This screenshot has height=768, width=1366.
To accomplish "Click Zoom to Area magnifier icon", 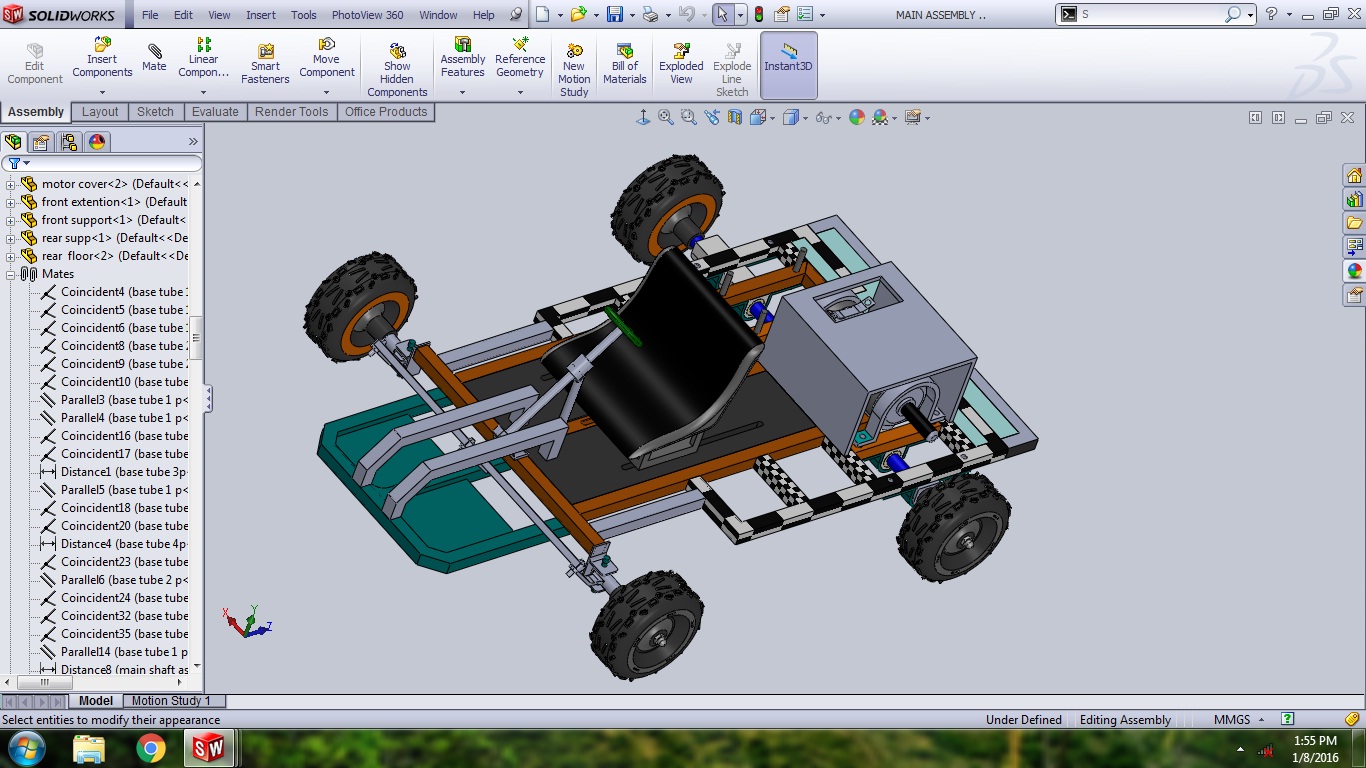I will (689, 117).
